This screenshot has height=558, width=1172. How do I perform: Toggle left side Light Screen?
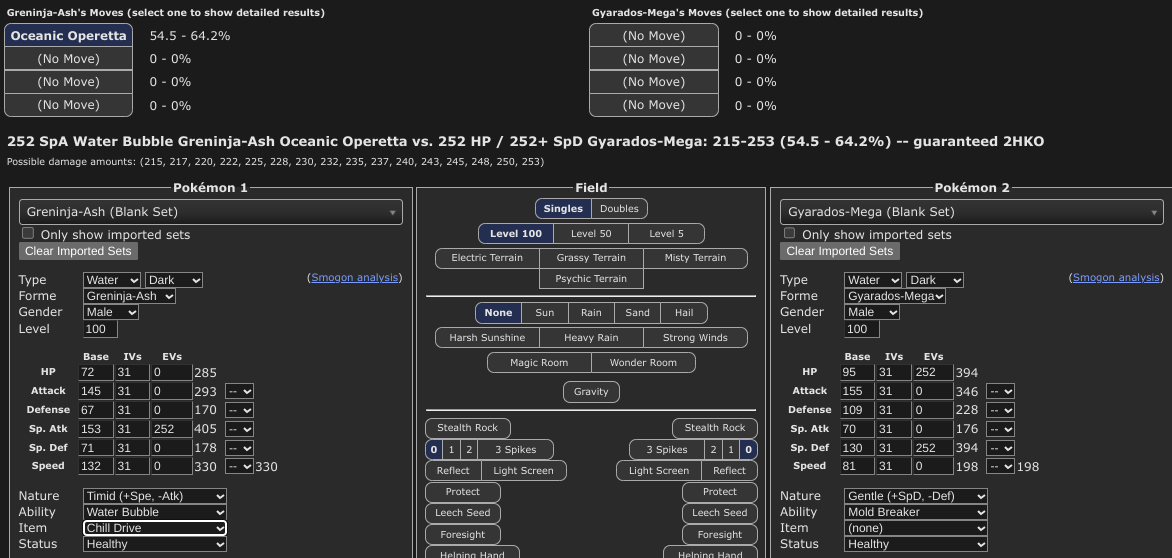pyautogui.click(x=524, y=471)
